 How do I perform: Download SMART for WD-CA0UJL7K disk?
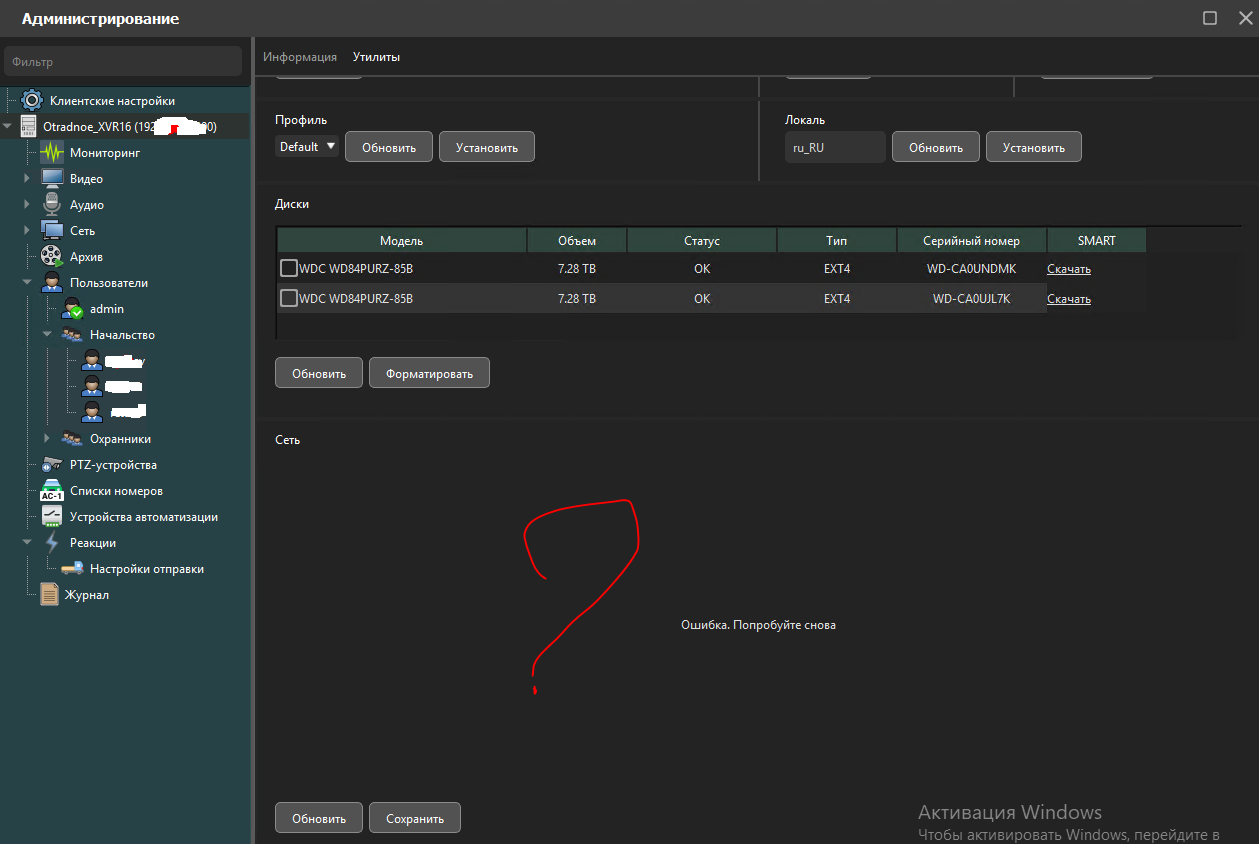(1069, 299)
